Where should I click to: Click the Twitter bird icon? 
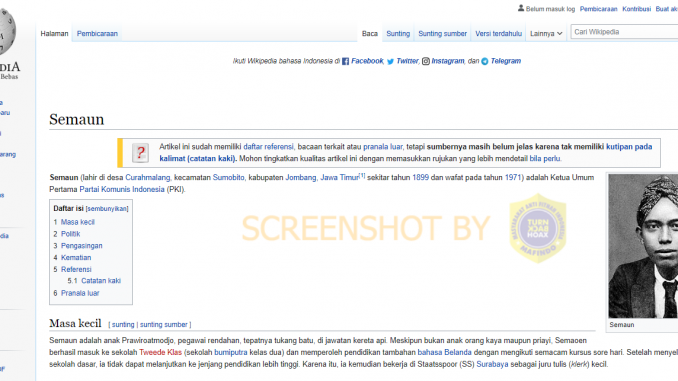(x=390, y=61)
